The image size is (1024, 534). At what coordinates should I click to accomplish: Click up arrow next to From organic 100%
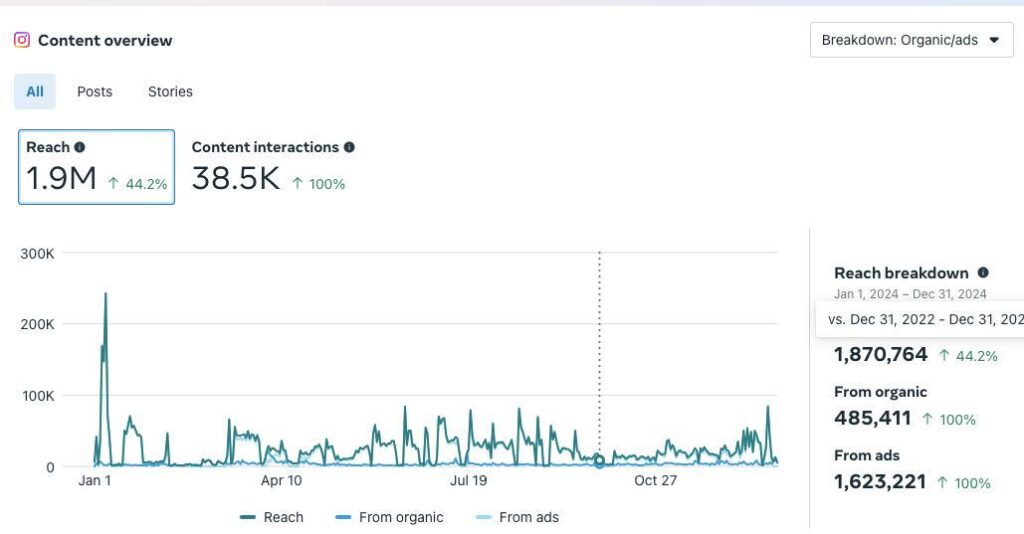[926, 420]
